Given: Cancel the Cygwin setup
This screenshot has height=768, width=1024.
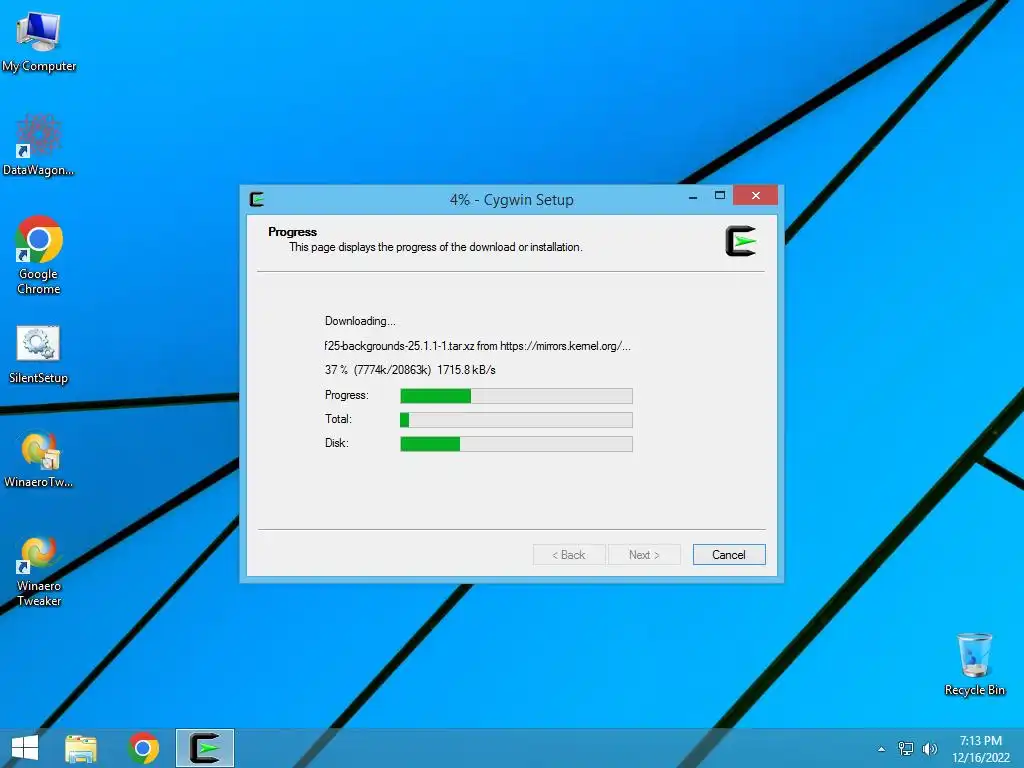Looking at the screenshot, I should 729,554.
